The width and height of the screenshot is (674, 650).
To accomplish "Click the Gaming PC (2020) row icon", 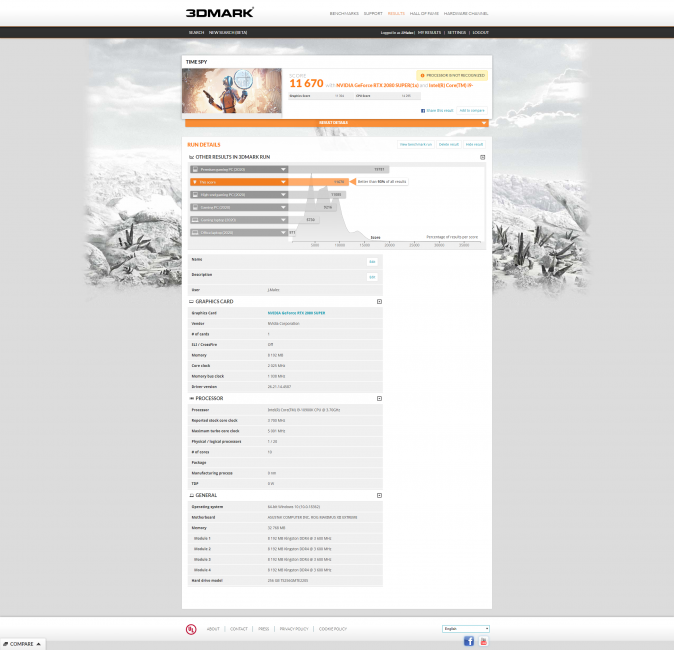I will 195,207.
